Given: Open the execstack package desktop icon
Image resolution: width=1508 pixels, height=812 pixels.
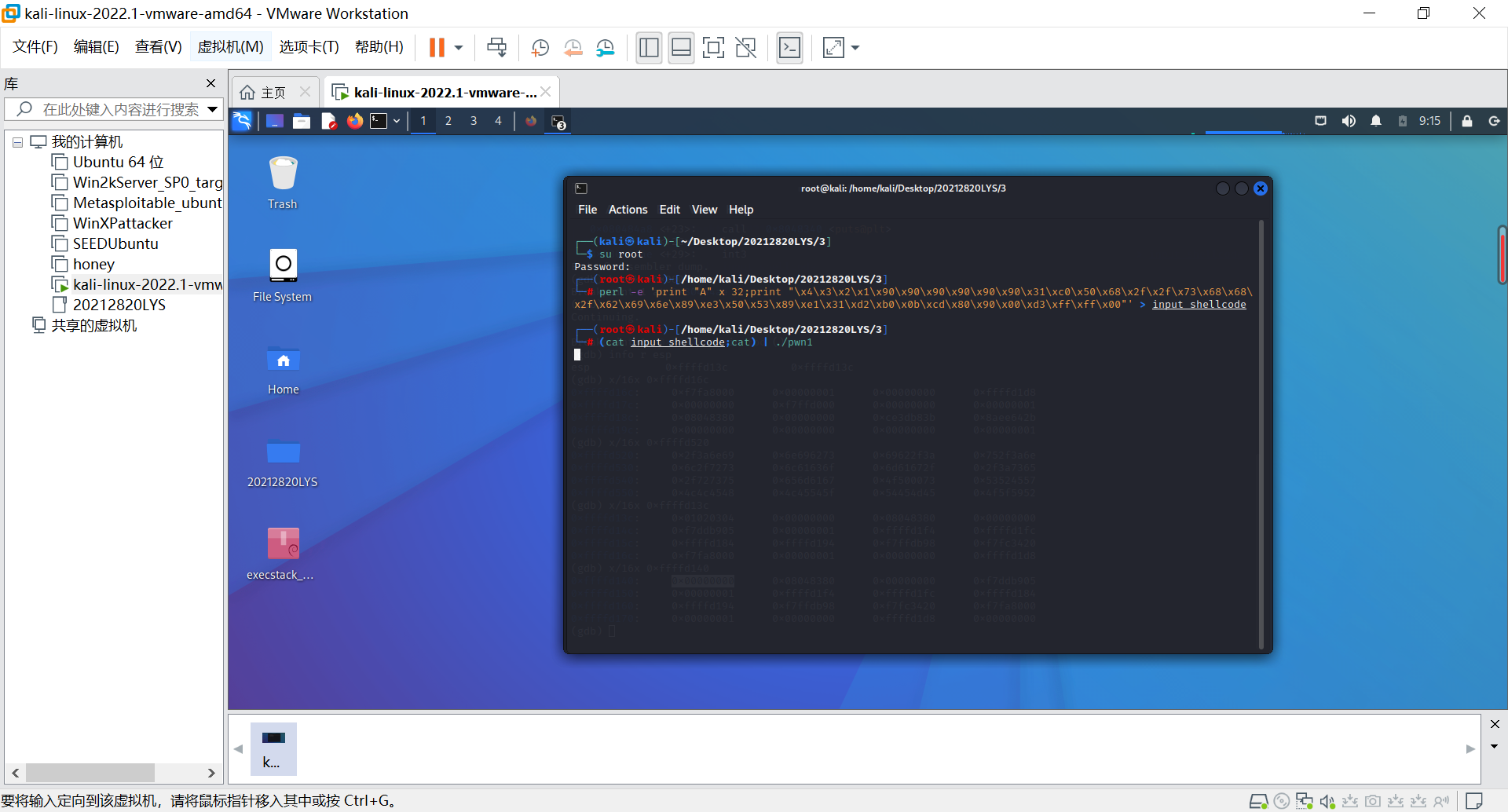Looking at the screenshot, I should (x=281, y=554).
